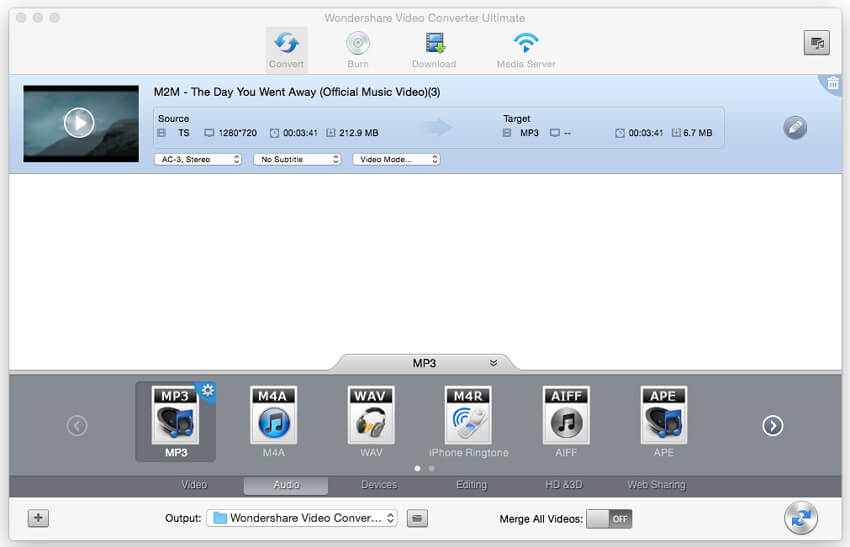Select the WAV format icon
Screen dimensions: 850x547
coord(371,422)
